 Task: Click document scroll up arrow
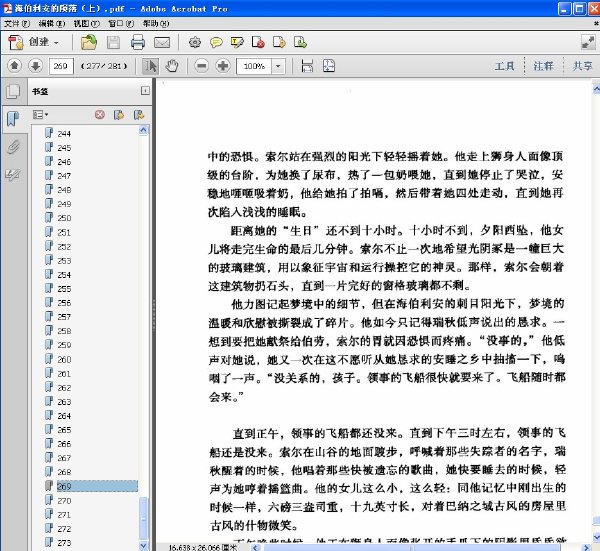(596, 90)
